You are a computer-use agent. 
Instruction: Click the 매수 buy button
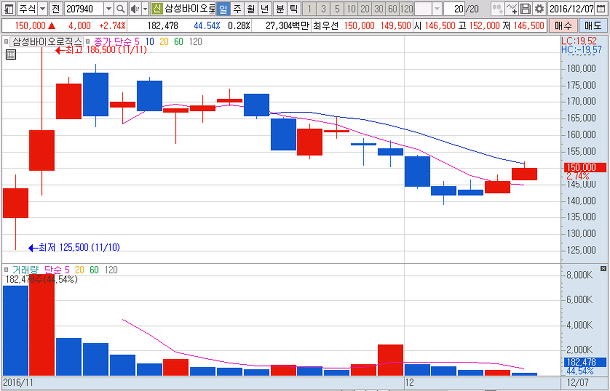click(563, 26)
